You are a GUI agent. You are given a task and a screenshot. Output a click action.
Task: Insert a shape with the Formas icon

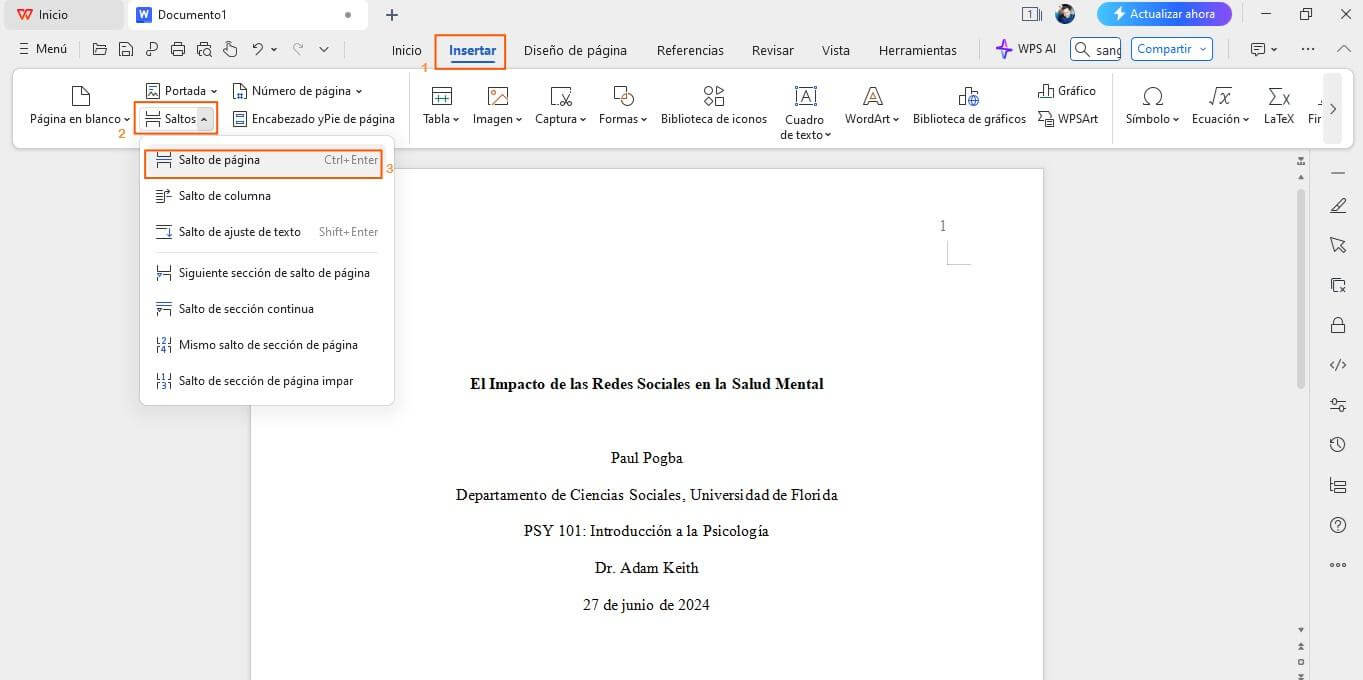619,103
